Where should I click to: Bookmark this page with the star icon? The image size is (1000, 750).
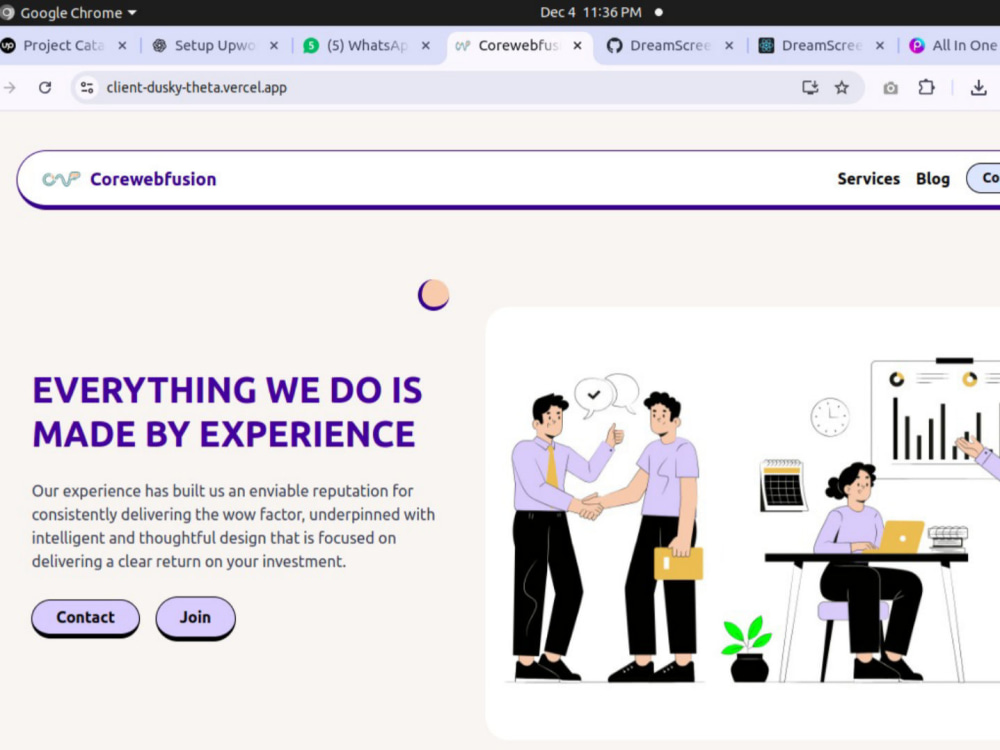click(x=842, y=87)
